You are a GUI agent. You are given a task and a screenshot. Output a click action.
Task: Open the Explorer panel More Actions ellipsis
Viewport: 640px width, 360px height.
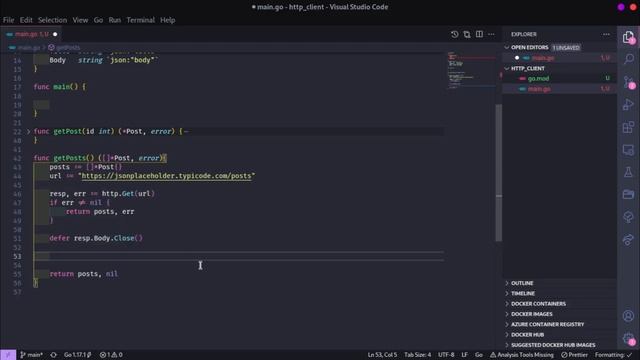coord(606,34)
